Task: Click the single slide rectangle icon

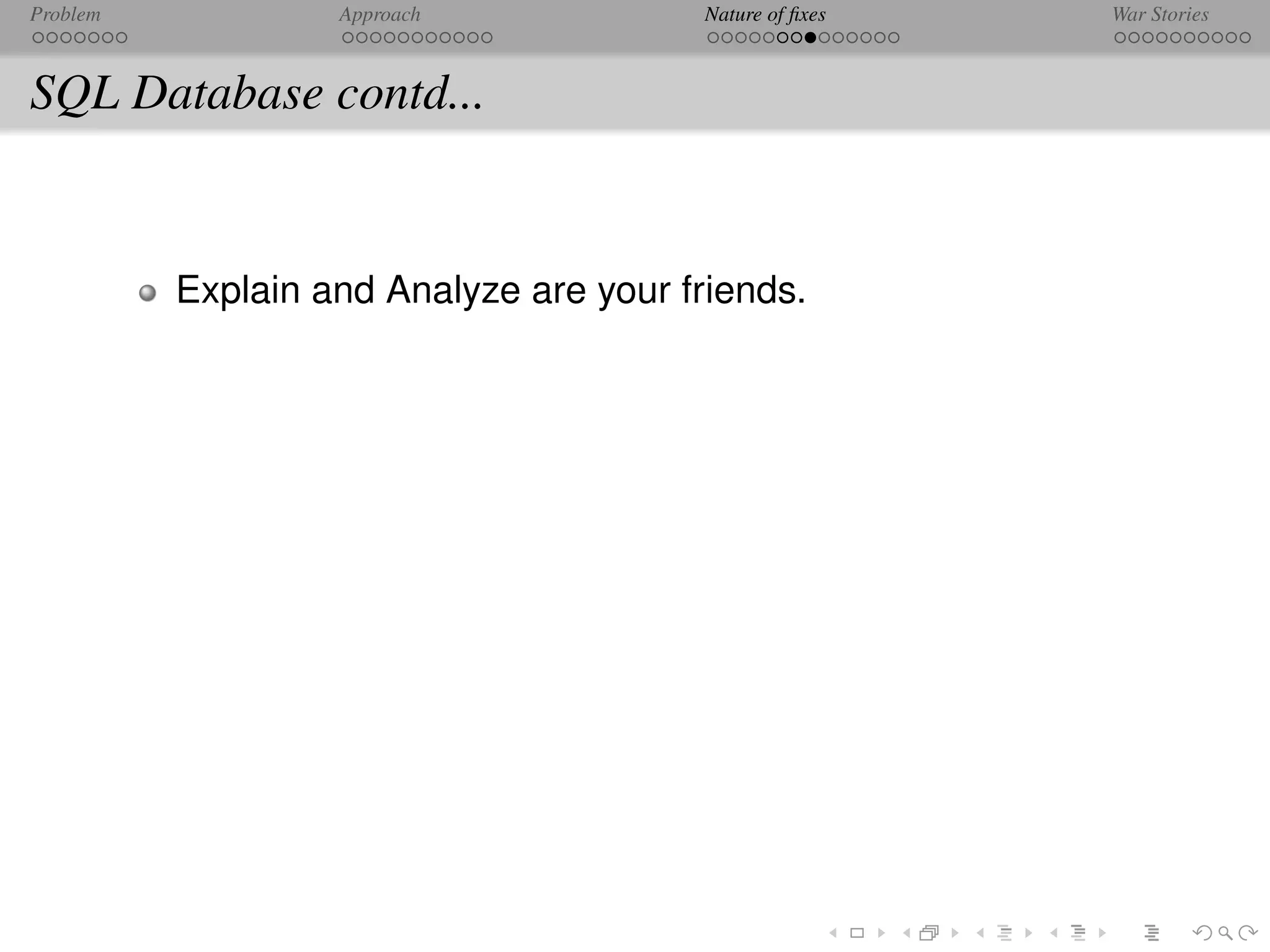Action: 857,933
